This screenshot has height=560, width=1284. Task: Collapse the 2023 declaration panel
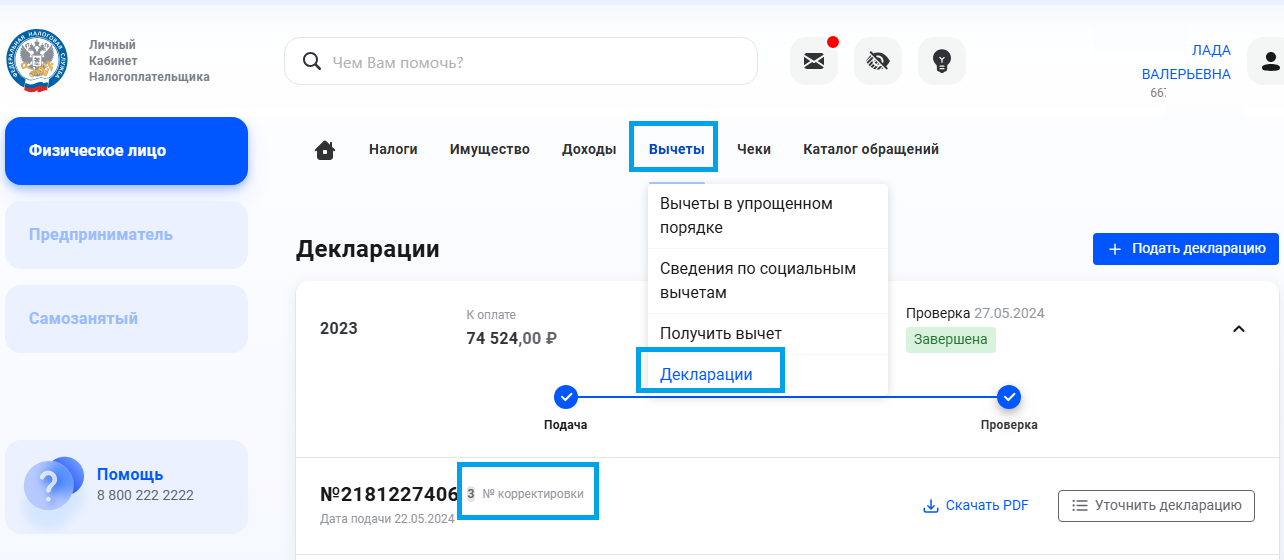[x=1238, y=329]
